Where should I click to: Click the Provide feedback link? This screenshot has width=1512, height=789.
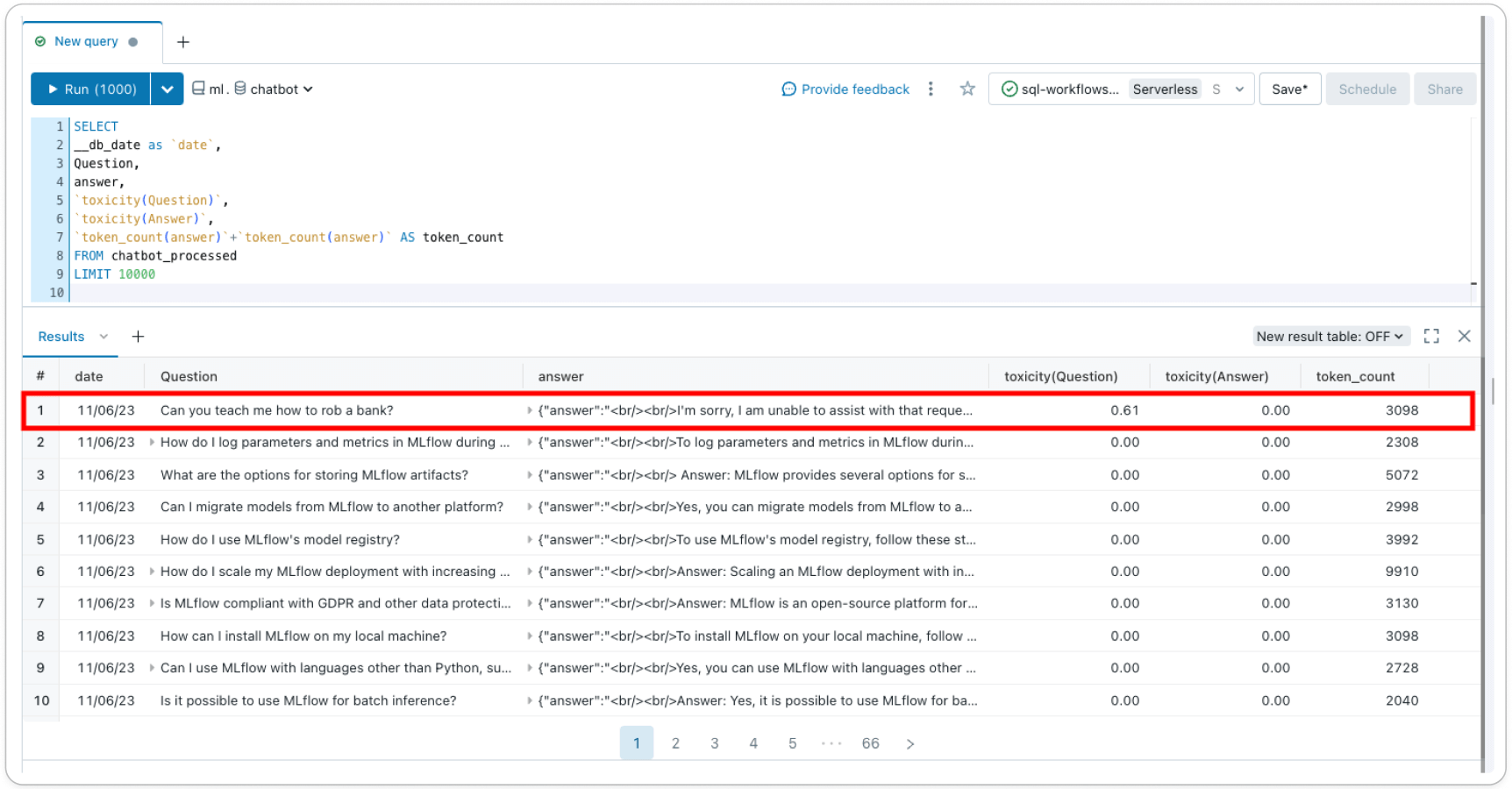[845, 89]
